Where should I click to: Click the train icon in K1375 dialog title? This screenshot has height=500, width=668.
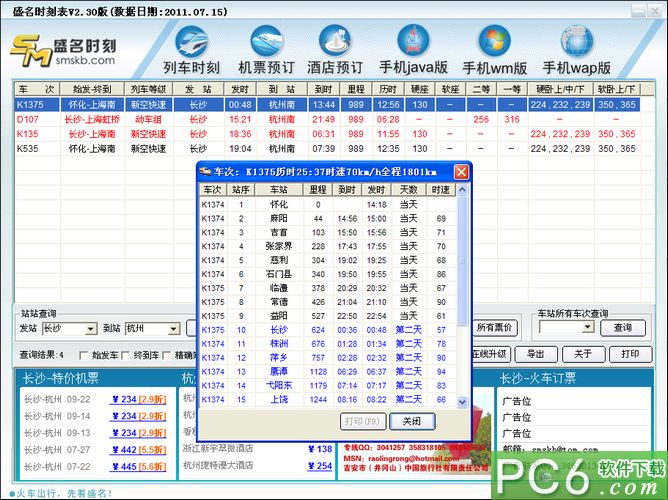(x=205, y=172)
